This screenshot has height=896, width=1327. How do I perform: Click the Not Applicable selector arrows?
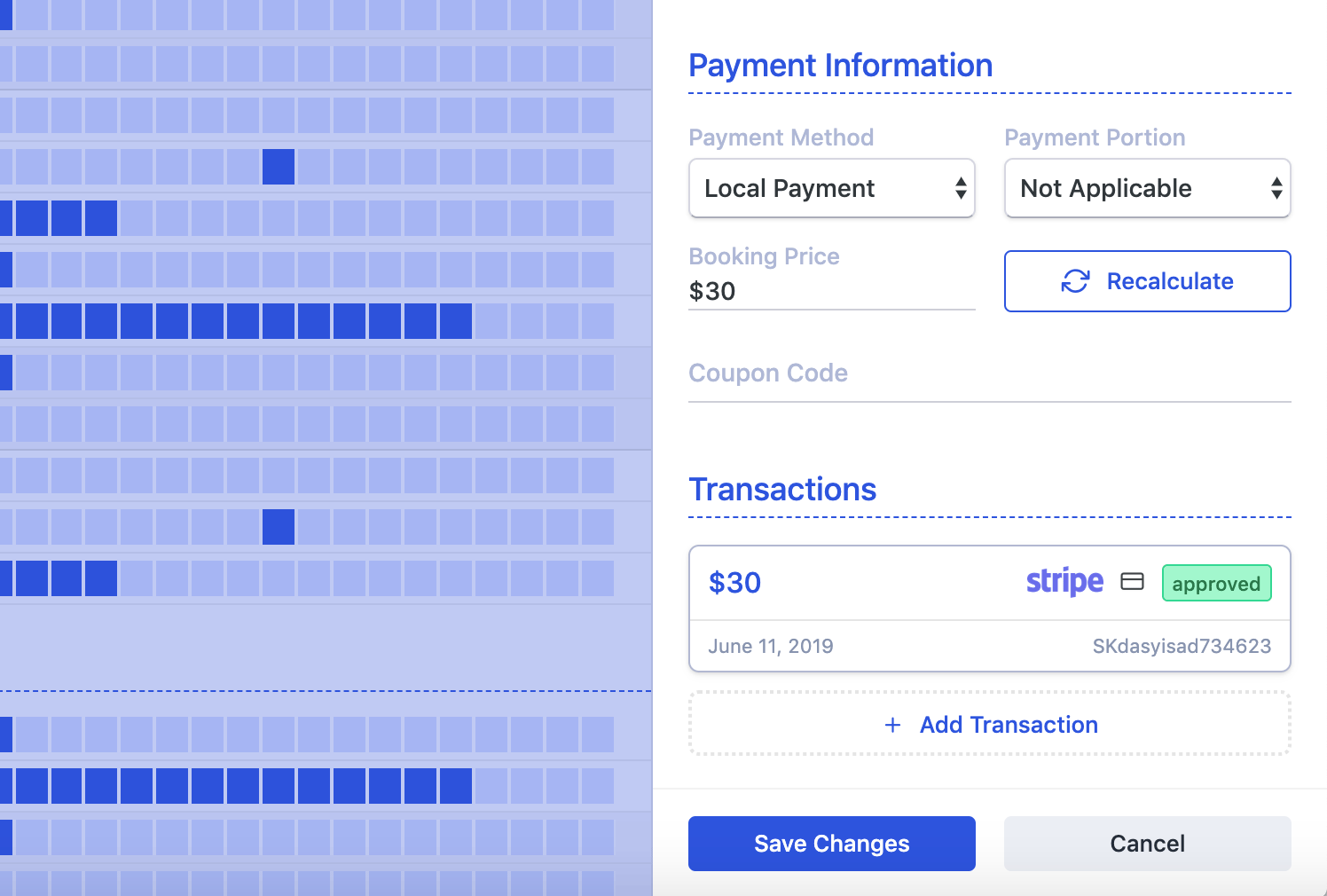pos(1277,188)
